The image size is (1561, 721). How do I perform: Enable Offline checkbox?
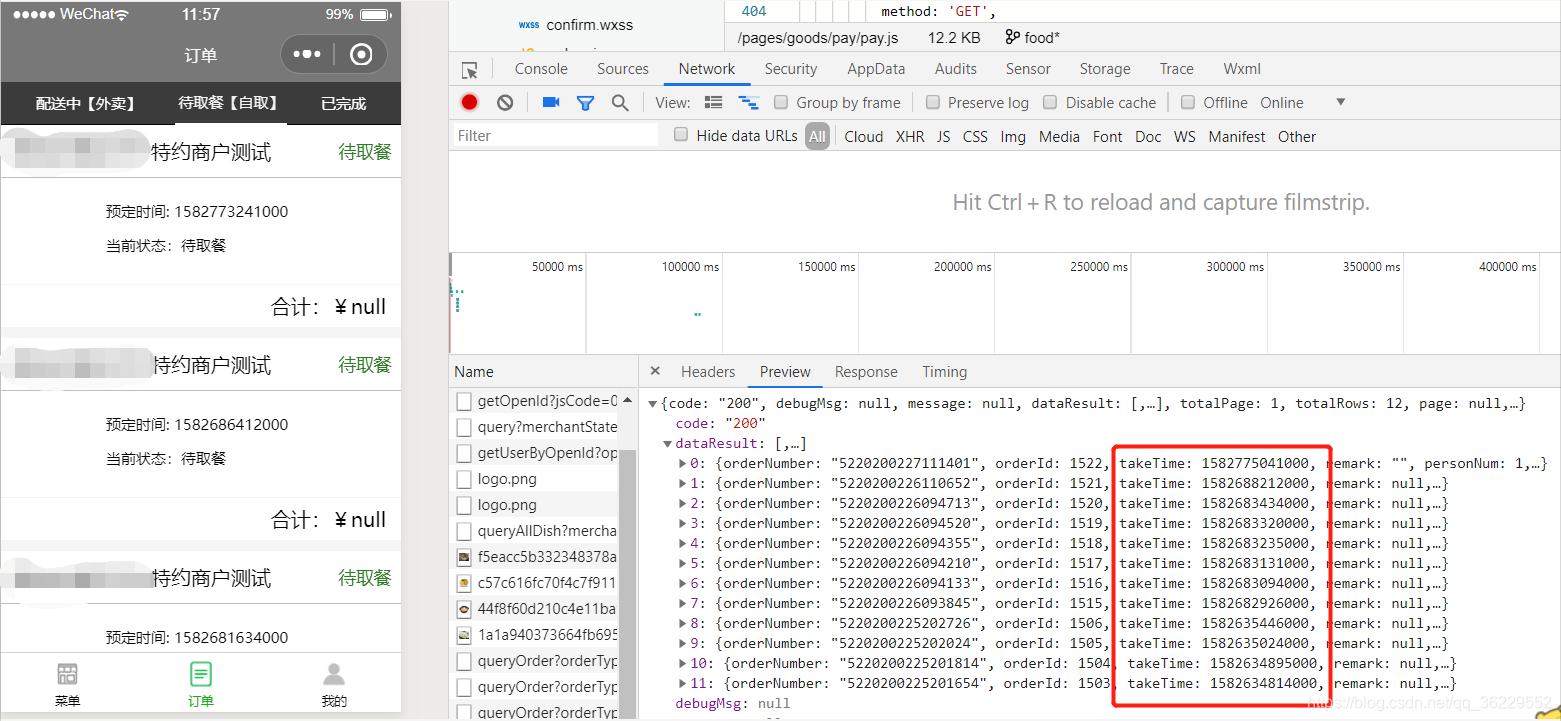point(1188,102)
